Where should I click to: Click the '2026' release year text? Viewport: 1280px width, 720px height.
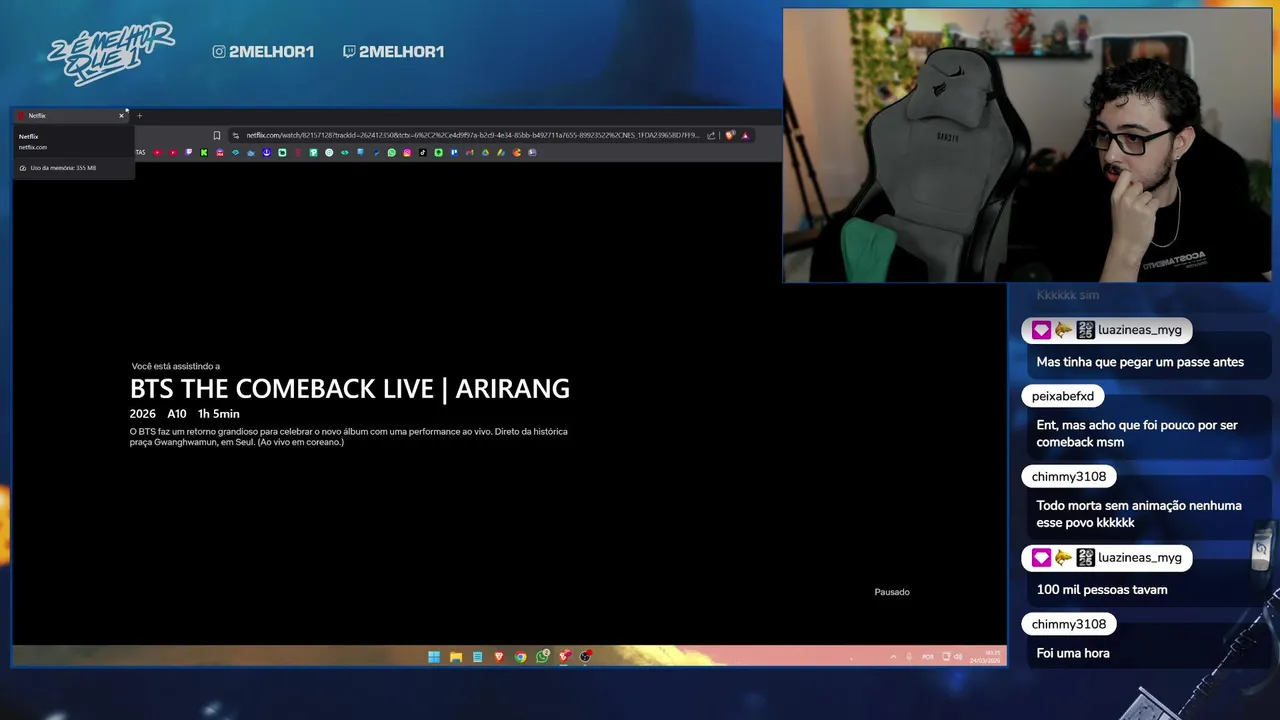pyautogui.click(x=143, y=414)
